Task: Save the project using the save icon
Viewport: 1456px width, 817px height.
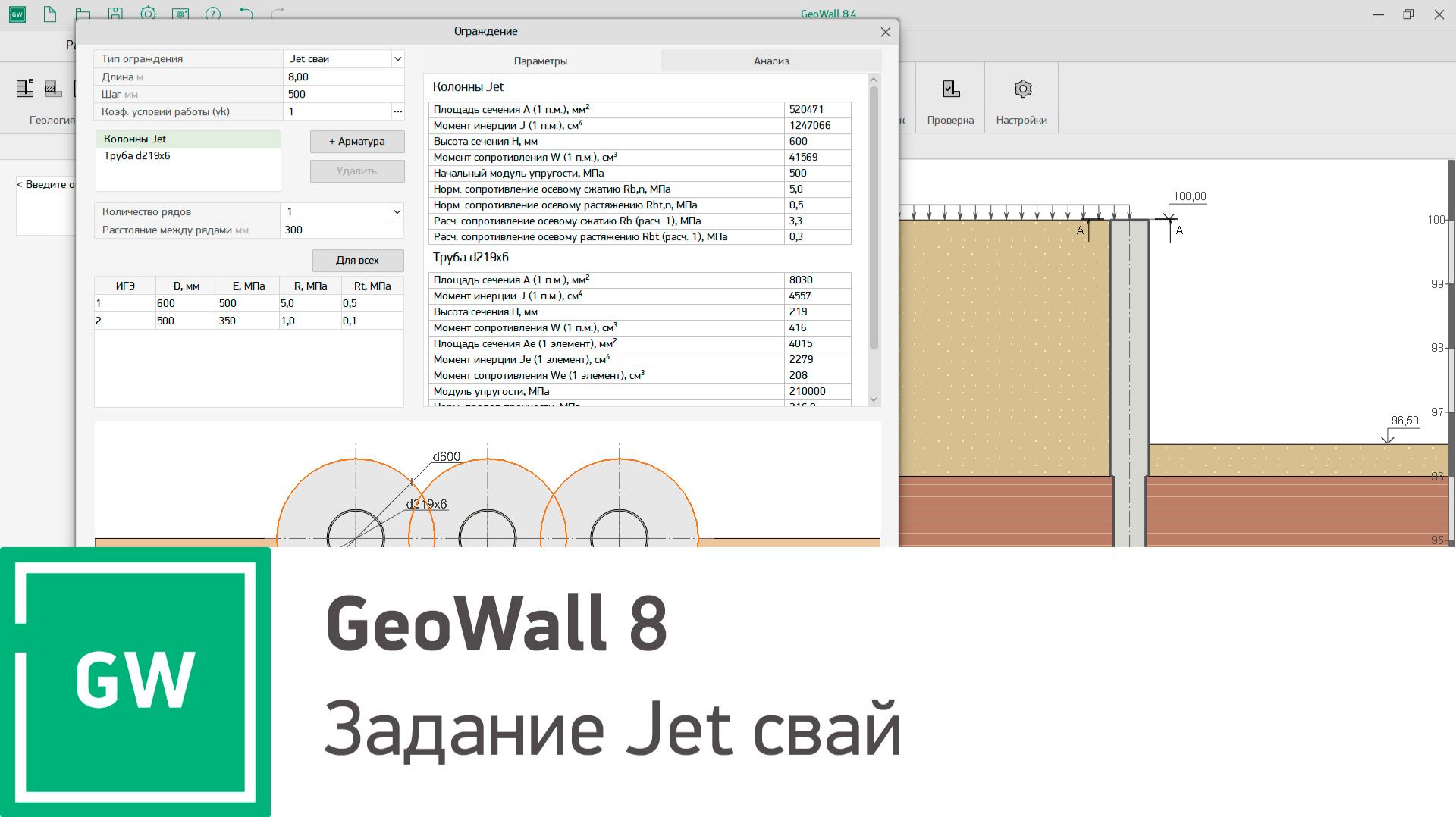Action: click(115, 13)
